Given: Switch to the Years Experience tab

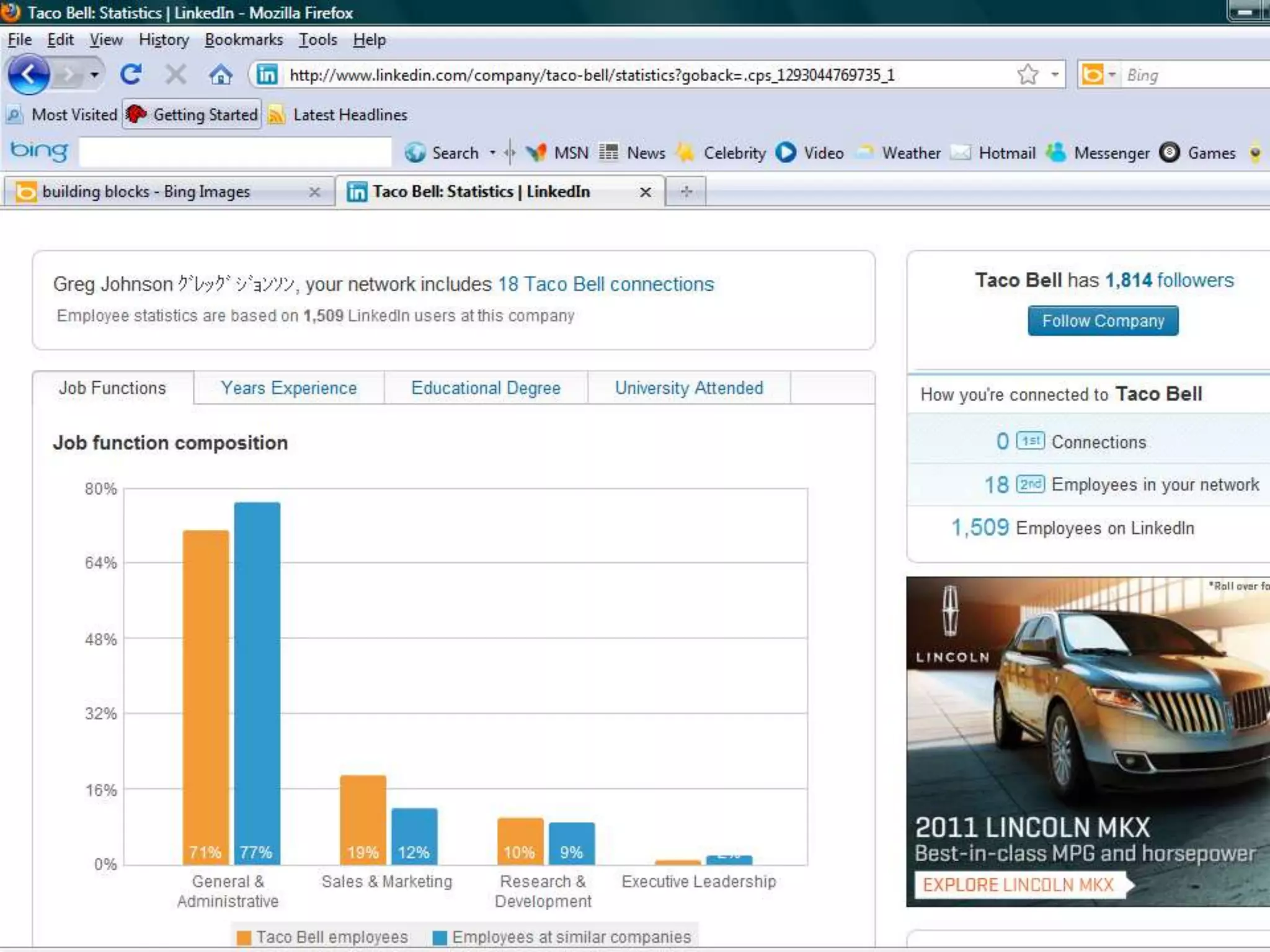Looking at the screenshot, I should (x=289, y=388).
